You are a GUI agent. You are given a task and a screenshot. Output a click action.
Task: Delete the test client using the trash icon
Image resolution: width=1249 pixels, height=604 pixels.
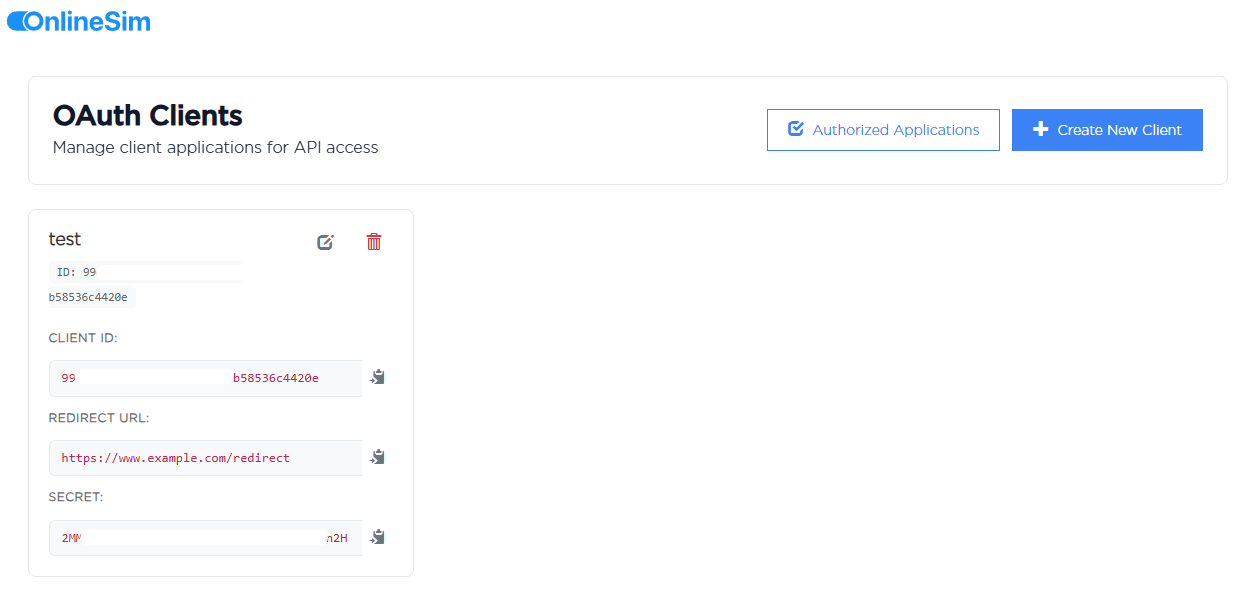click(373, 241)
